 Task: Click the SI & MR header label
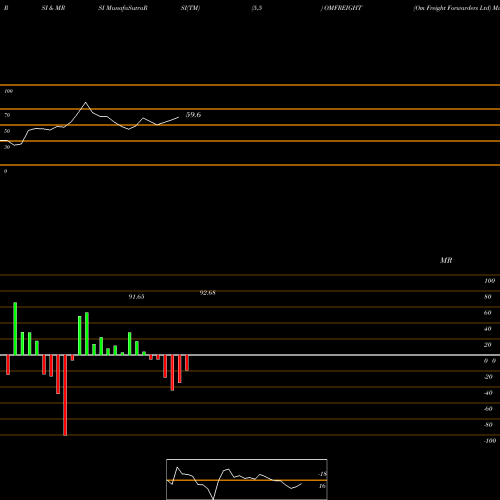point(53,8)
